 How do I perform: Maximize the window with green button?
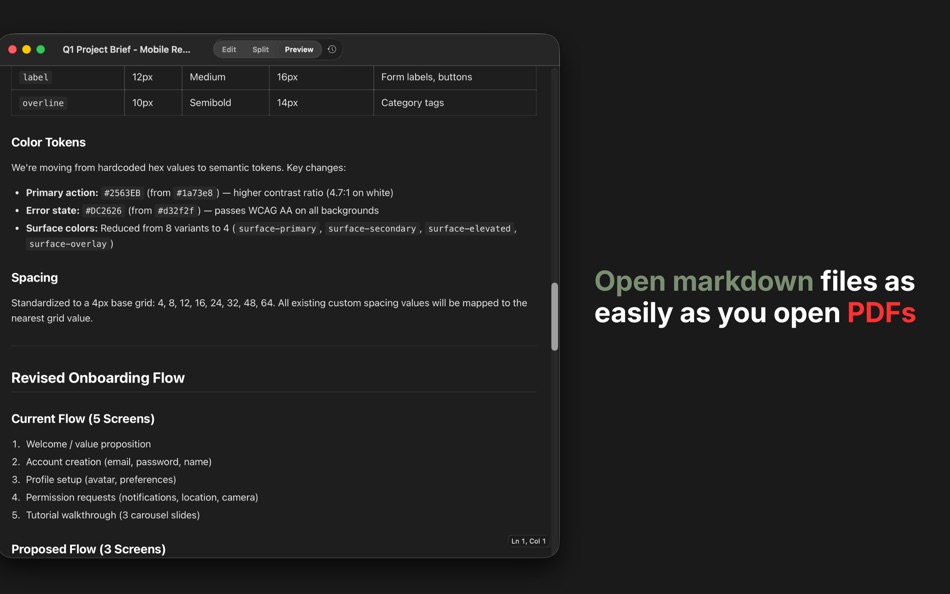(41, 50)
